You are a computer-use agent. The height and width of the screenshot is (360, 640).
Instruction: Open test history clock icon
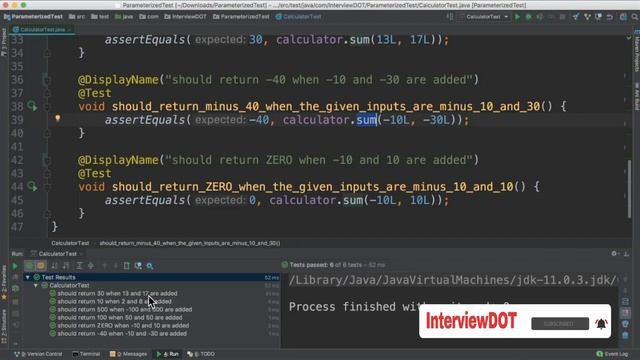point(138,266)
